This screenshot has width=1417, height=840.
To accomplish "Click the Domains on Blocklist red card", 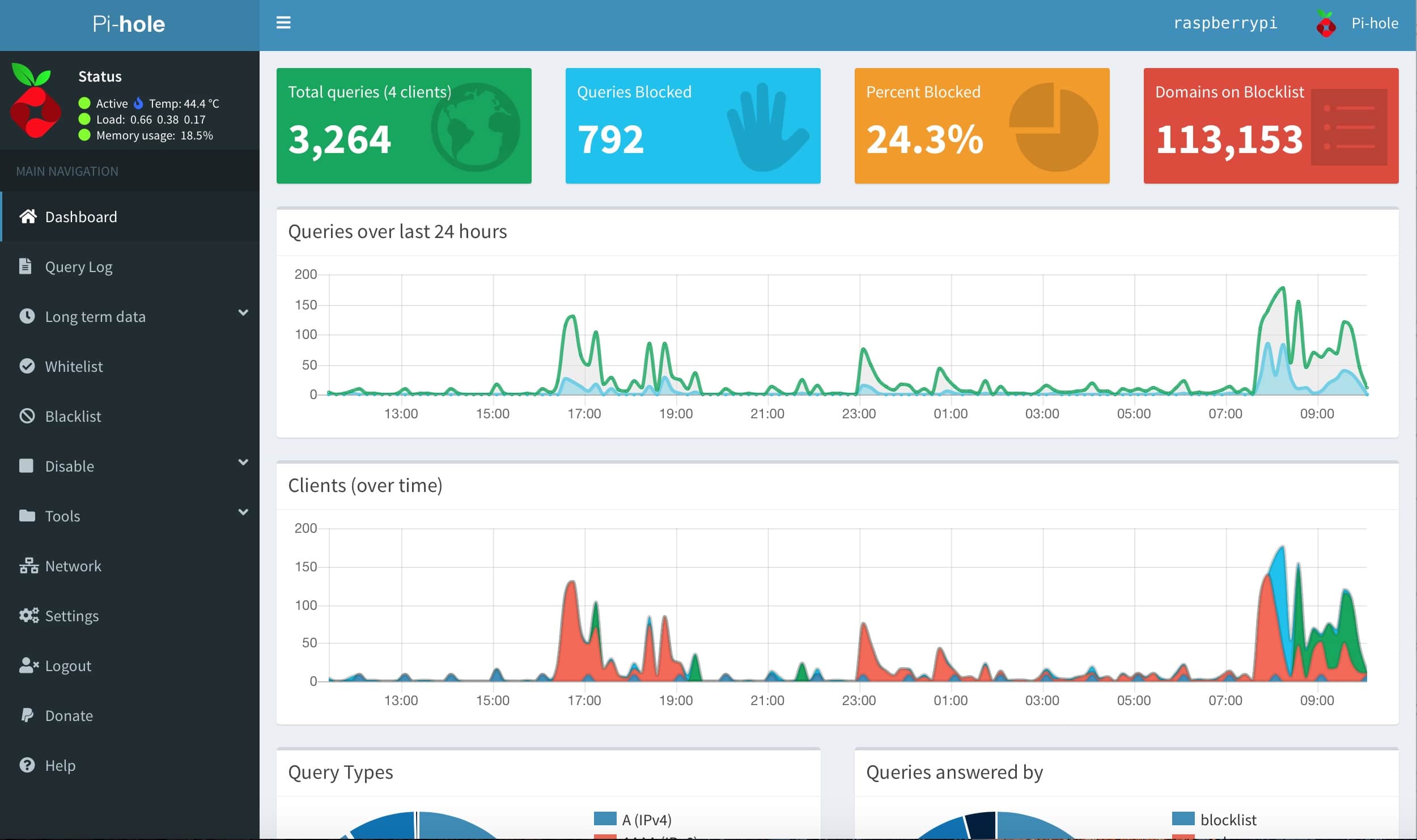I will click(x=1271, y=126).
